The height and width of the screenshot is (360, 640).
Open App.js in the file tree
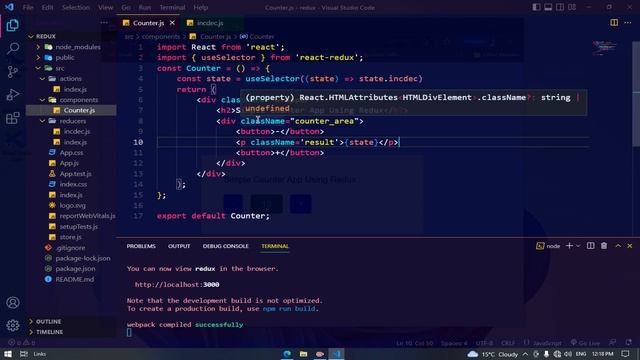tap(69, 163)
